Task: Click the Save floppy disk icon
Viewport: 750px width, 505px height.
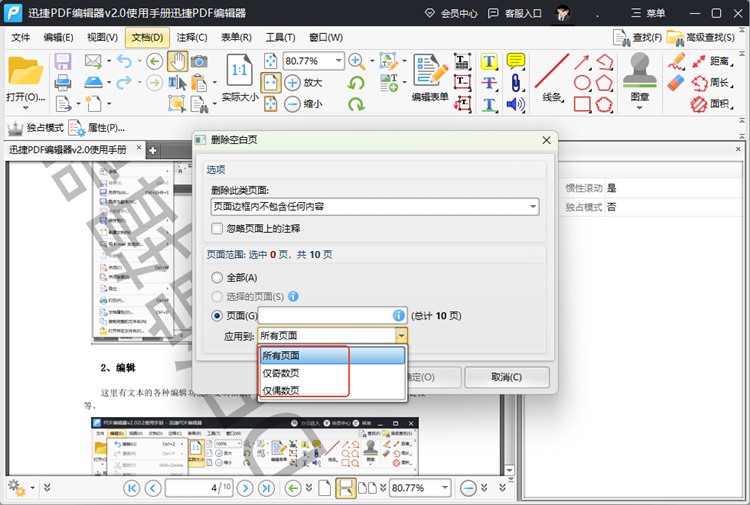Action: 63,61
